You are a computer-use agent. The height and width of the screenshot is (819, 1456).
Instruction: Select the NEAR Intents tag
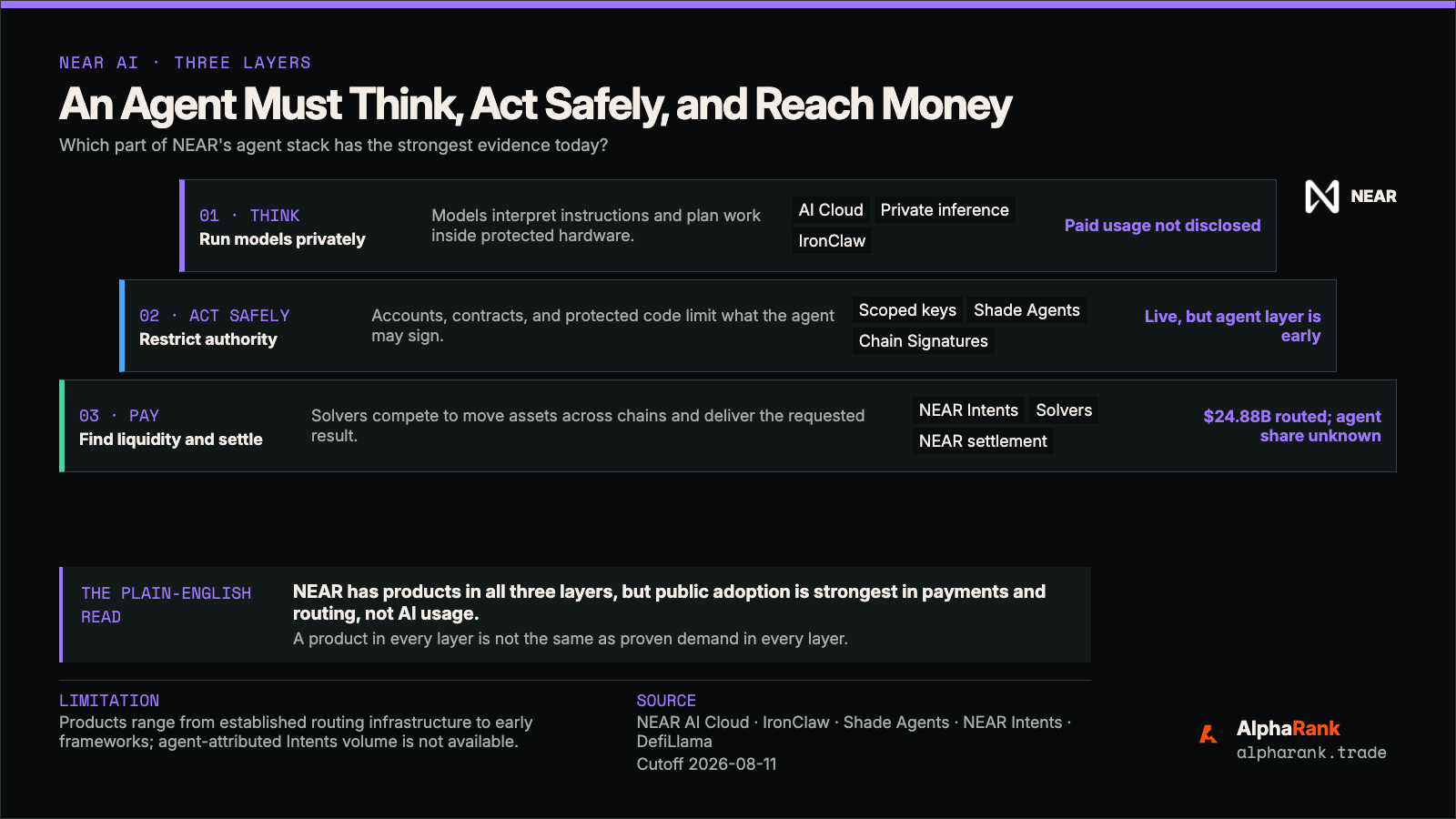point(968,410)
